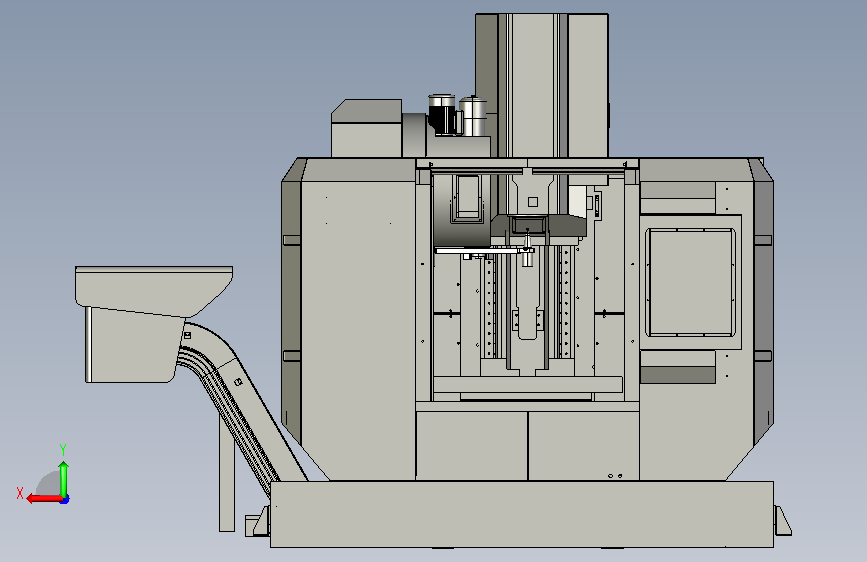Select the lower right cabinet panel

(584, 445)
